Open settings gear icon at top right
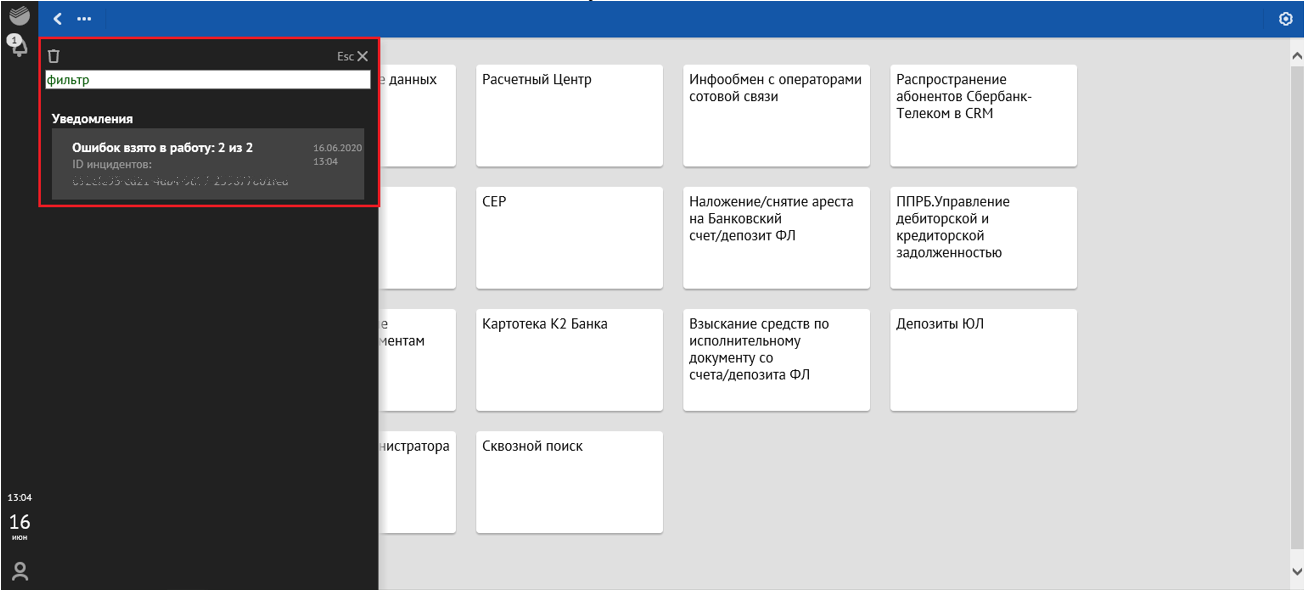Viewport: 1304px width, 590px height. pyautogui.click(x=1286, y=19)
